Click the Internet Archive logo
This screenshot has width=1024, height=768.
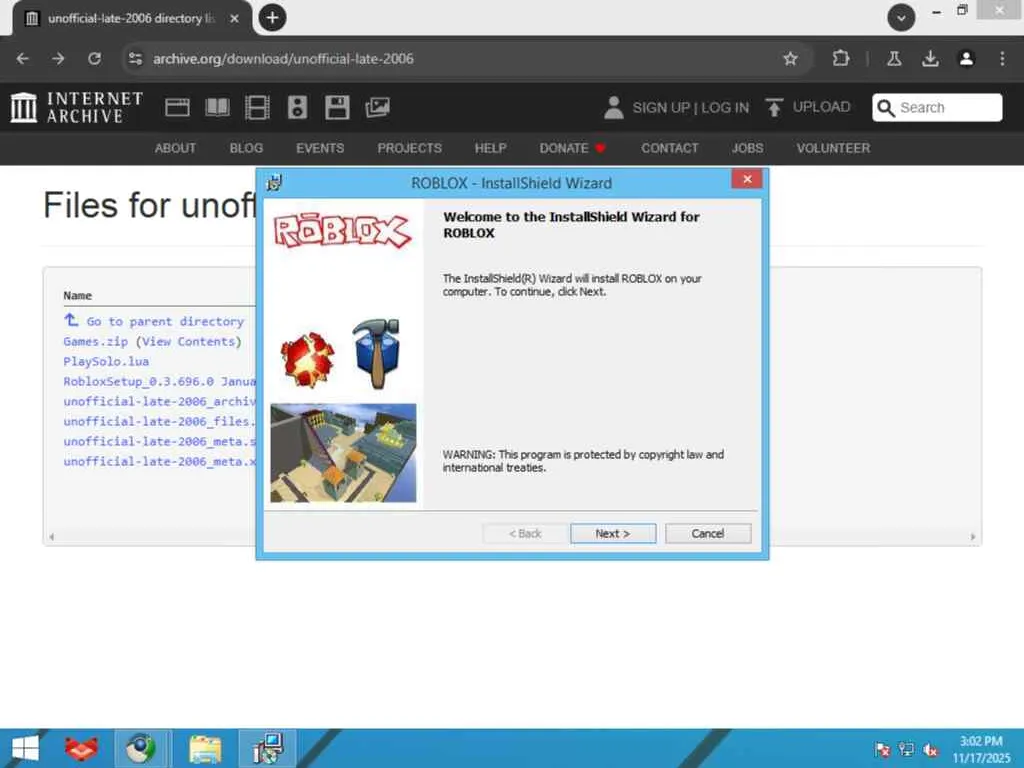76,107
